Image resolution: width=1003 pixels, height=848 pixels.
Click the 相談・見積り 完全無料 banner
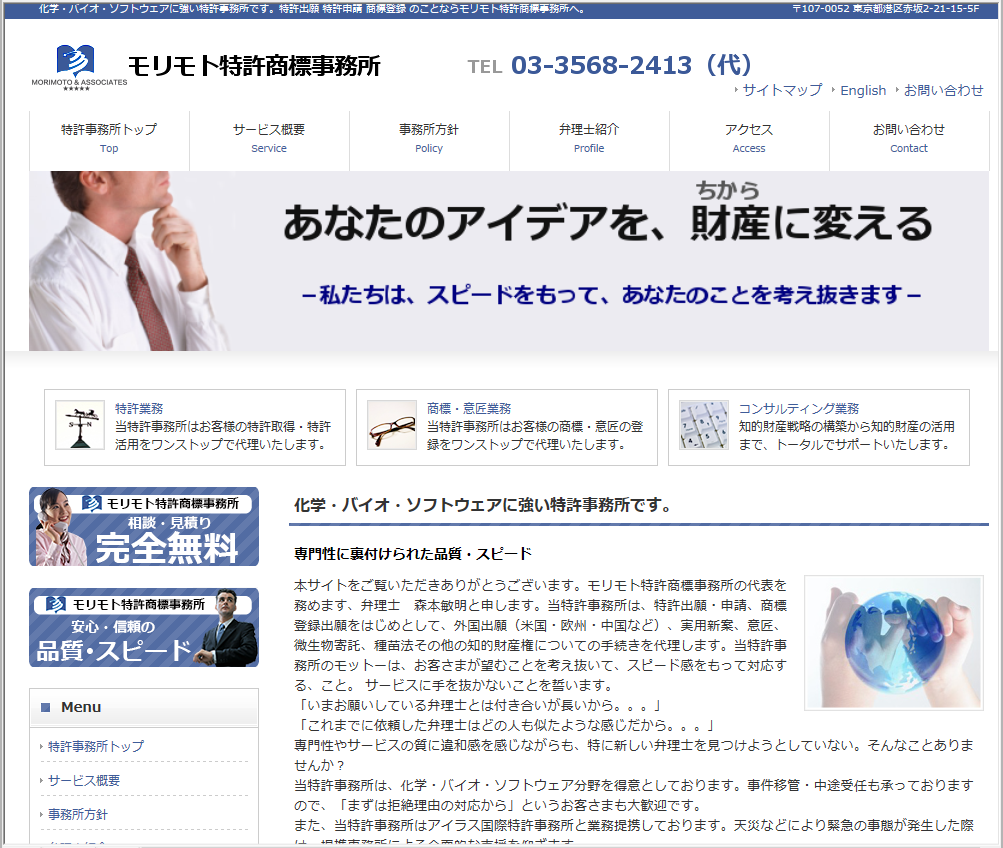[x=144, y=526]
